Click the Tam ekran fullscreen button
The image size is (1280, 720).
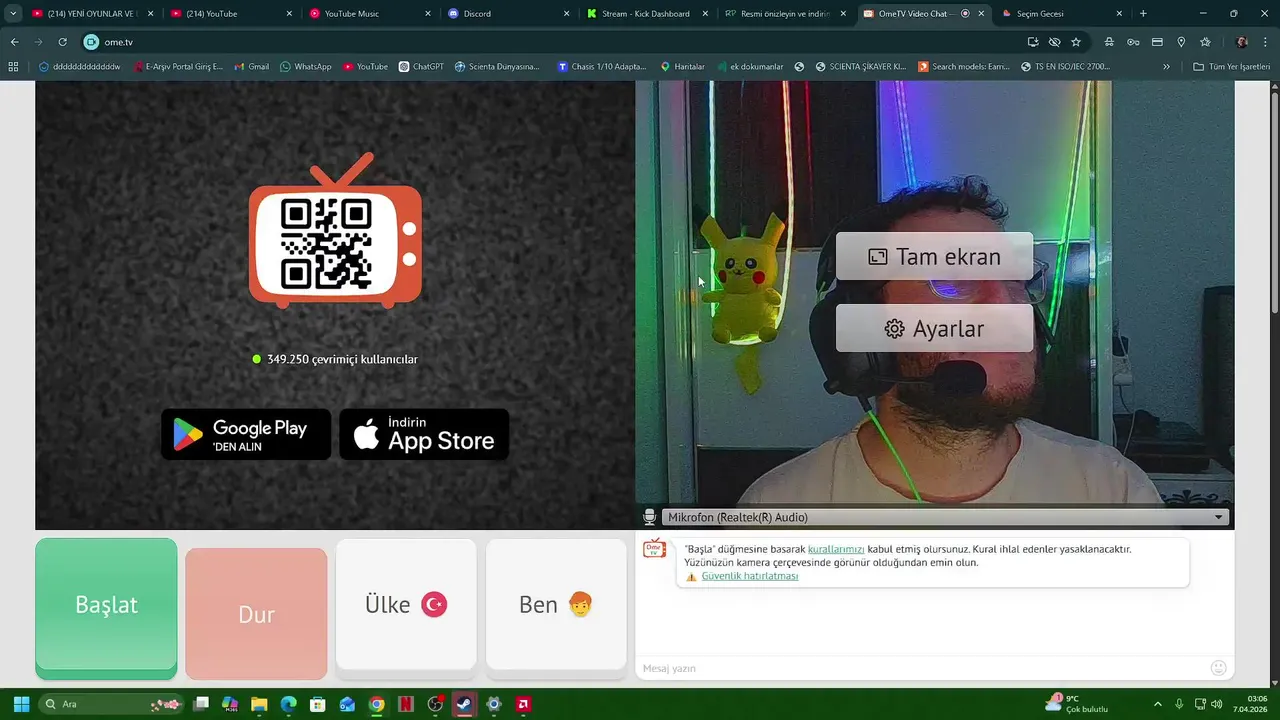pyautogui.click(x=934, y=257)
